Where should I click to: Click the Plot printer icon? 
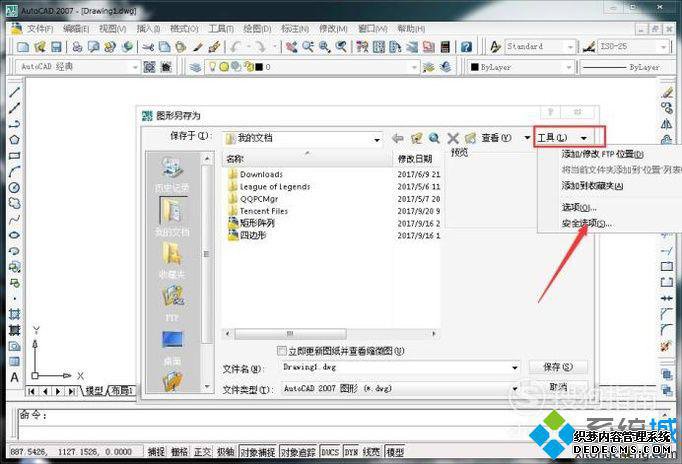click(77, 47)
